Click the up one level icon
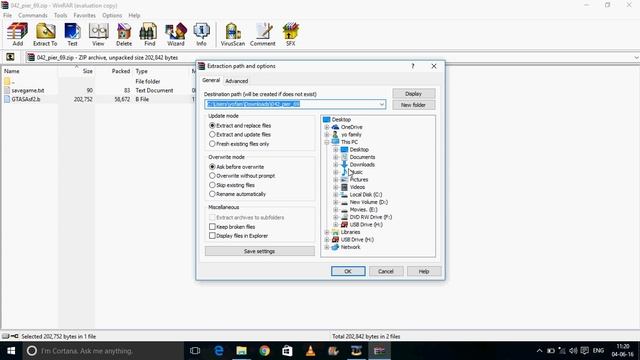 [10, 57]
